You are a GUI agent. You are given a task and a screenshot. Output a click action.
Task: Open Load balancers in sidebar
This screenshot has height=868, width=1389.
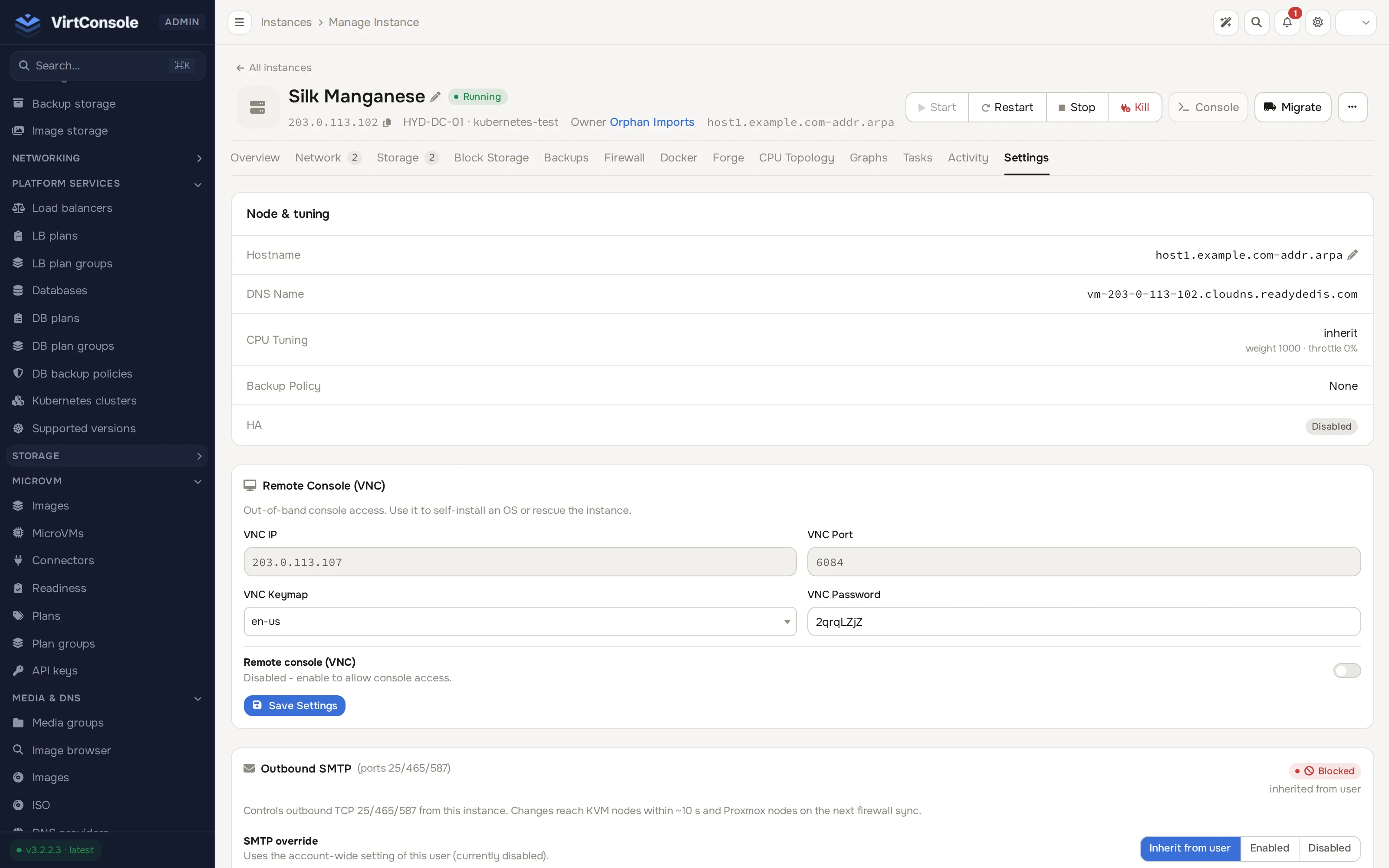coord(72,208)
